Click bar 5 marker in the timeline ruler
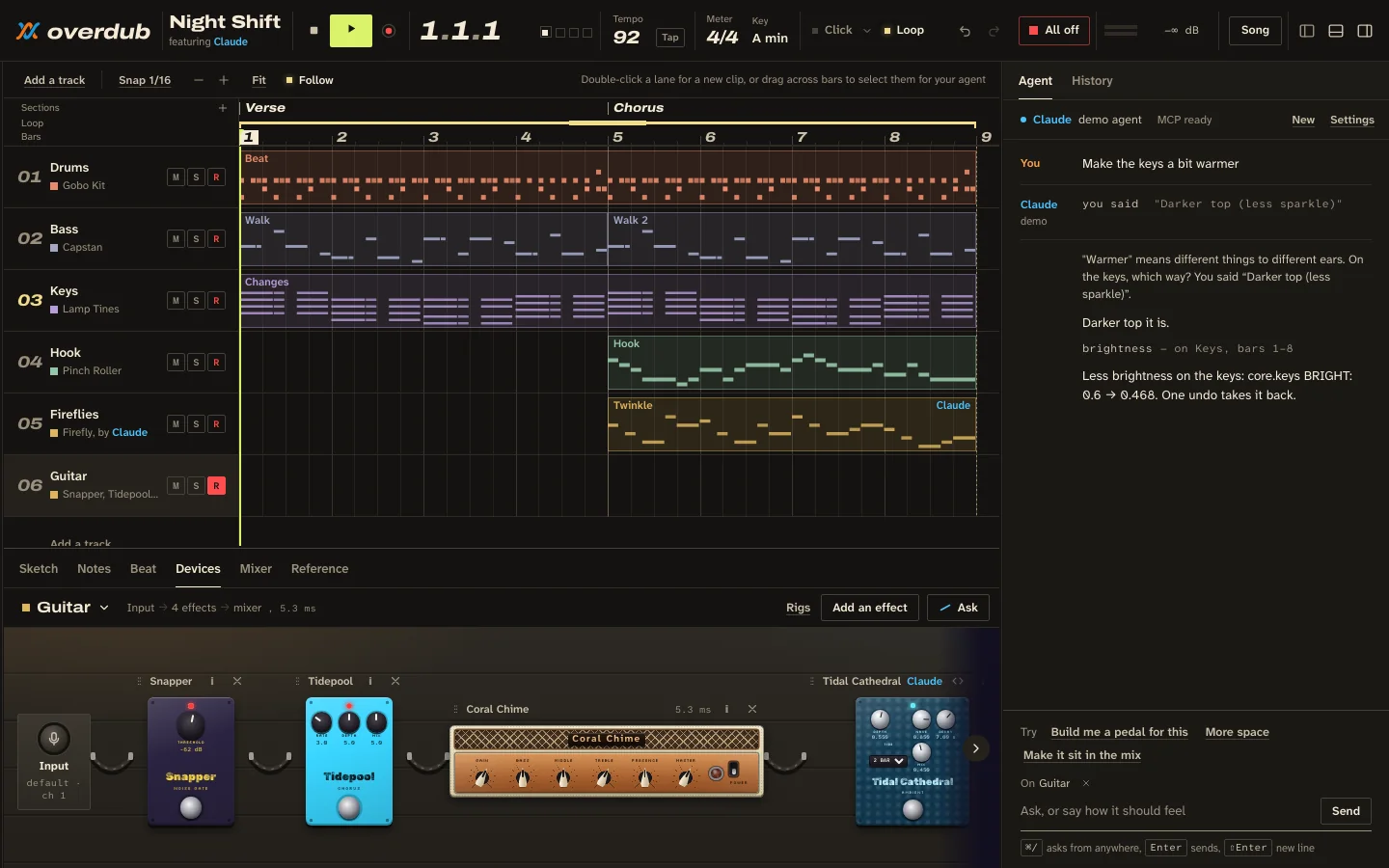 click(x=617, y=137)
